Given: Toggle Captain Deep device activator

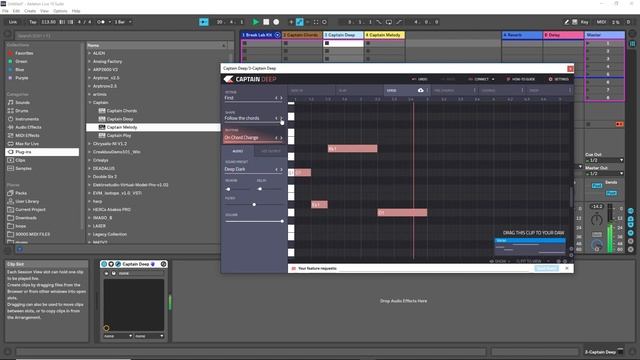Looking at the screenshot, I should pos(104,264).
